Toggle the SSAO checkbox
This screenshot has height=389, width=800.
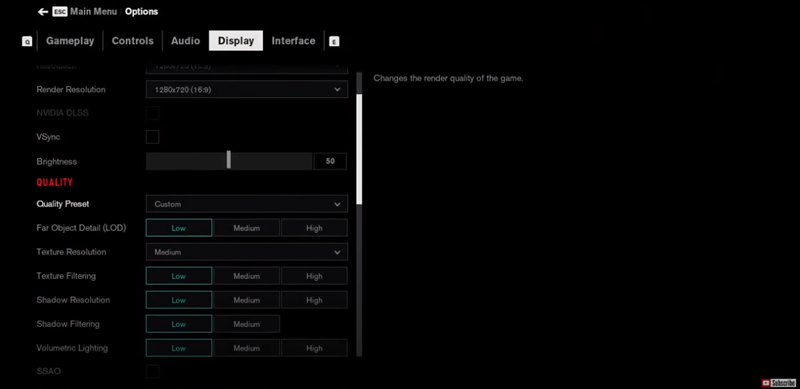point(153,371)
